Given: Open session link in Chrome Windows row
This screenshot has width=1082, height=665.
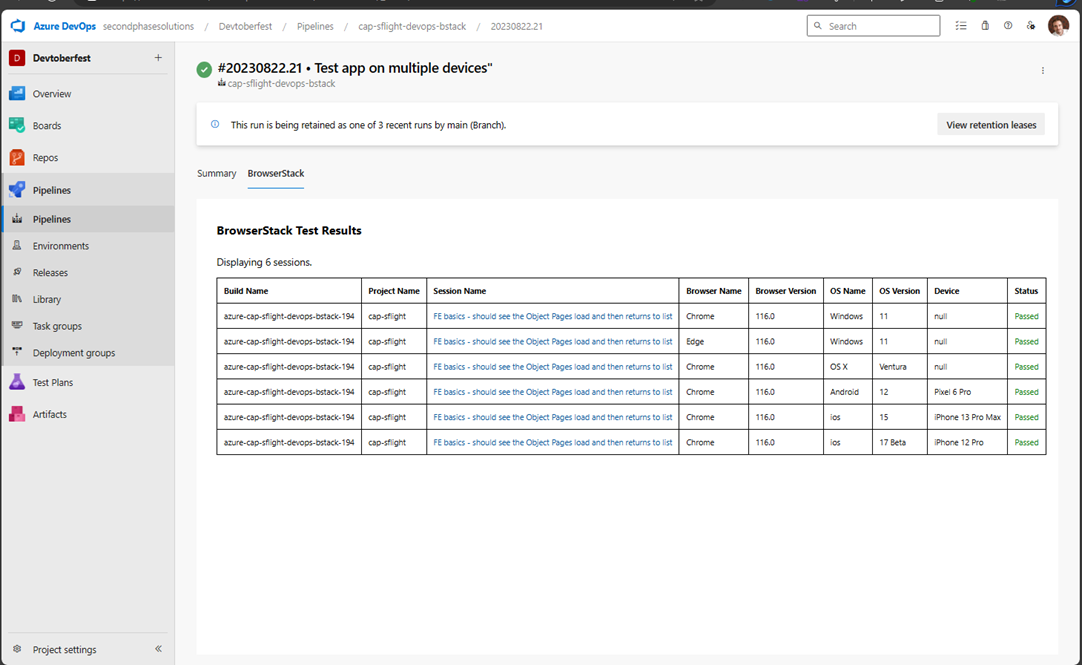Looking at the screenshot, I should pos(553,316).
